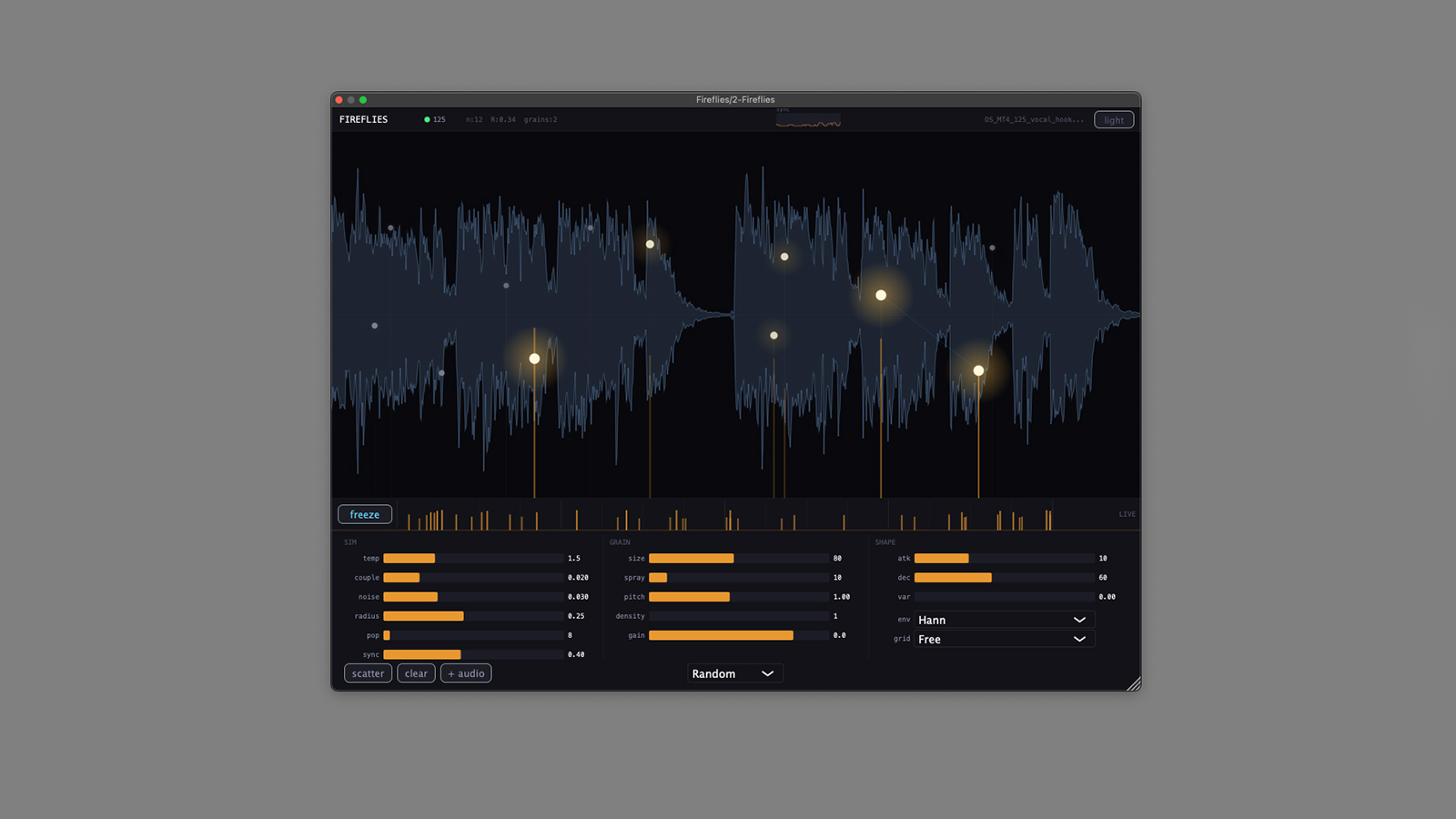Adjust the temp slider
Viewport: 1456px width, 819px height.
click(473, 559)
